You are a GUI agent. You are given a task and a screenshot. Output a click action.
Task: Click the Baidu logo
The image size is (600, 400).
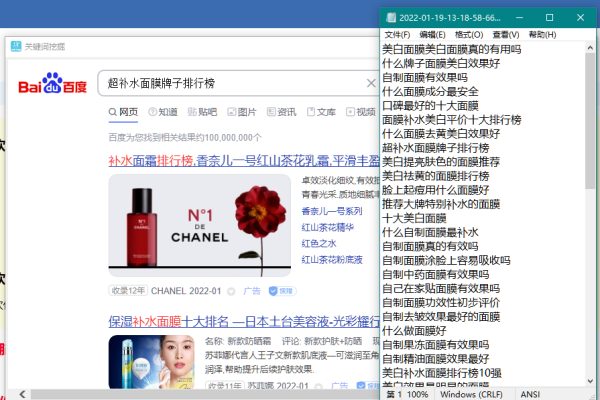[52, 83]
